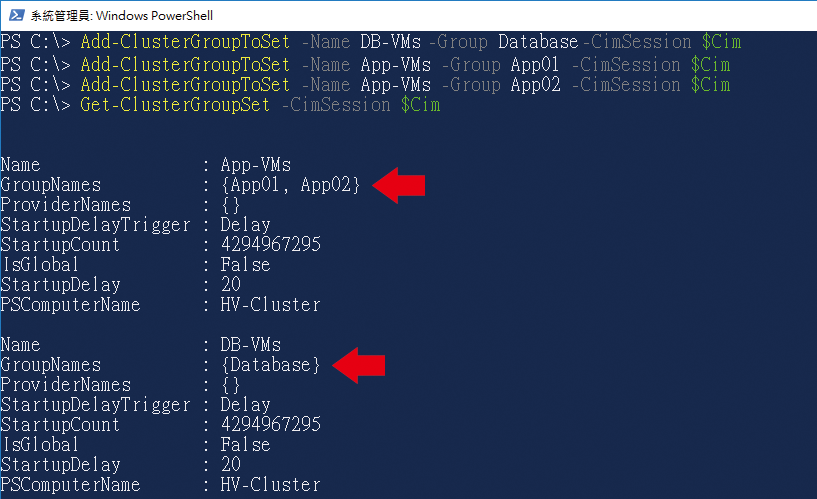
Task: Click the App-VMs value in the Name row
Action: tap(255, 165)
